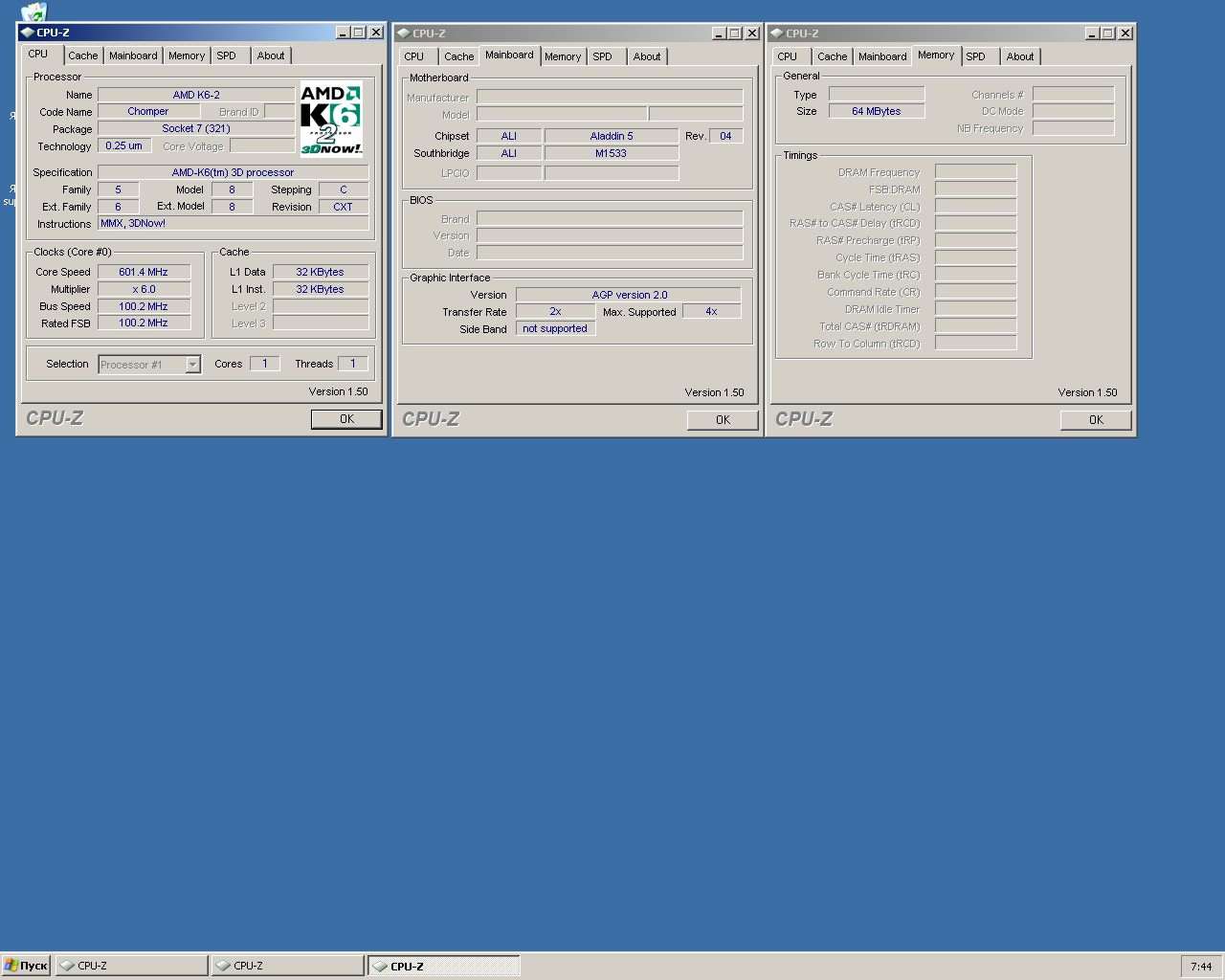Viewport: 1225px width, 980px height.
Task: Click the x 6.0 multiplier value
Action: [144, 289]
